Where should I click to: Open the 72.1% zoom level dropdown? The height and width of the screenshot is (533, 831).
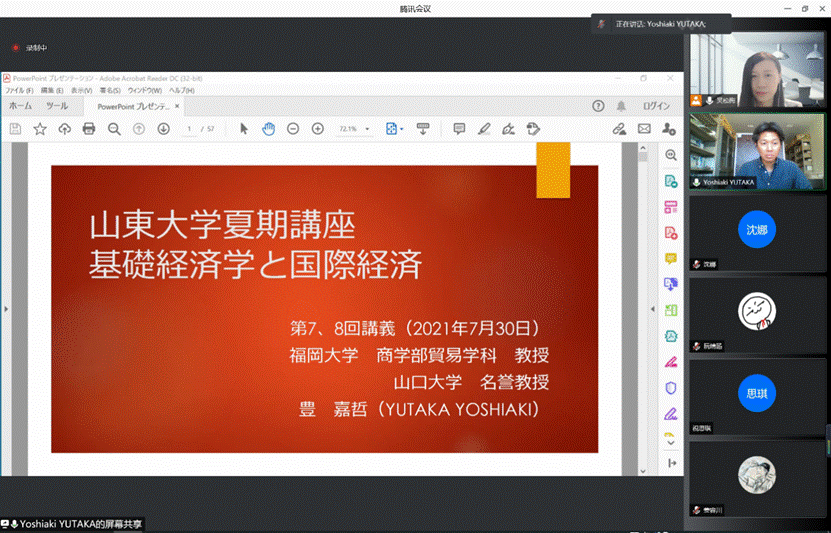click(354, 129)
